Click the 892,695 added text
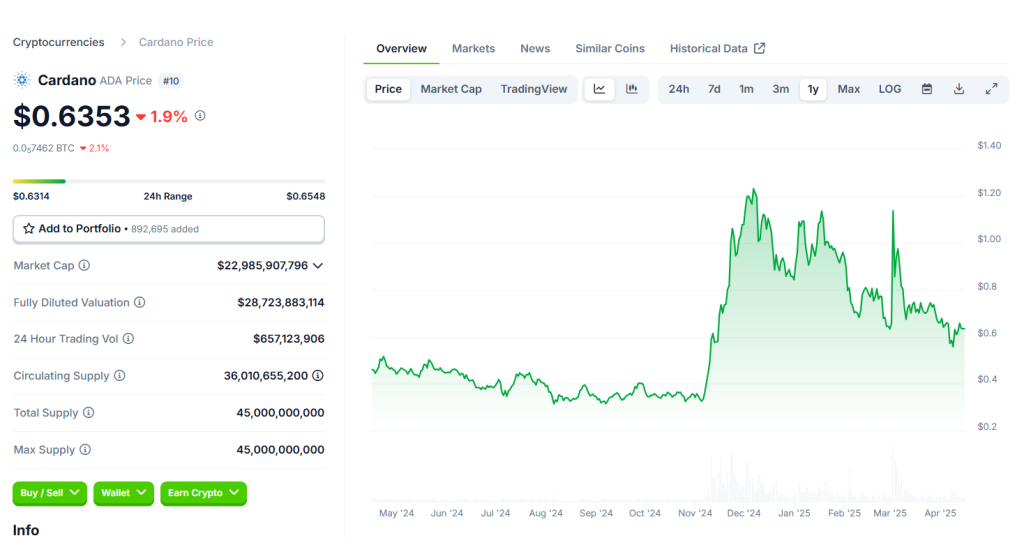Image resolution: width=1024 pixels, height=538 pixels. click(165, 229)
